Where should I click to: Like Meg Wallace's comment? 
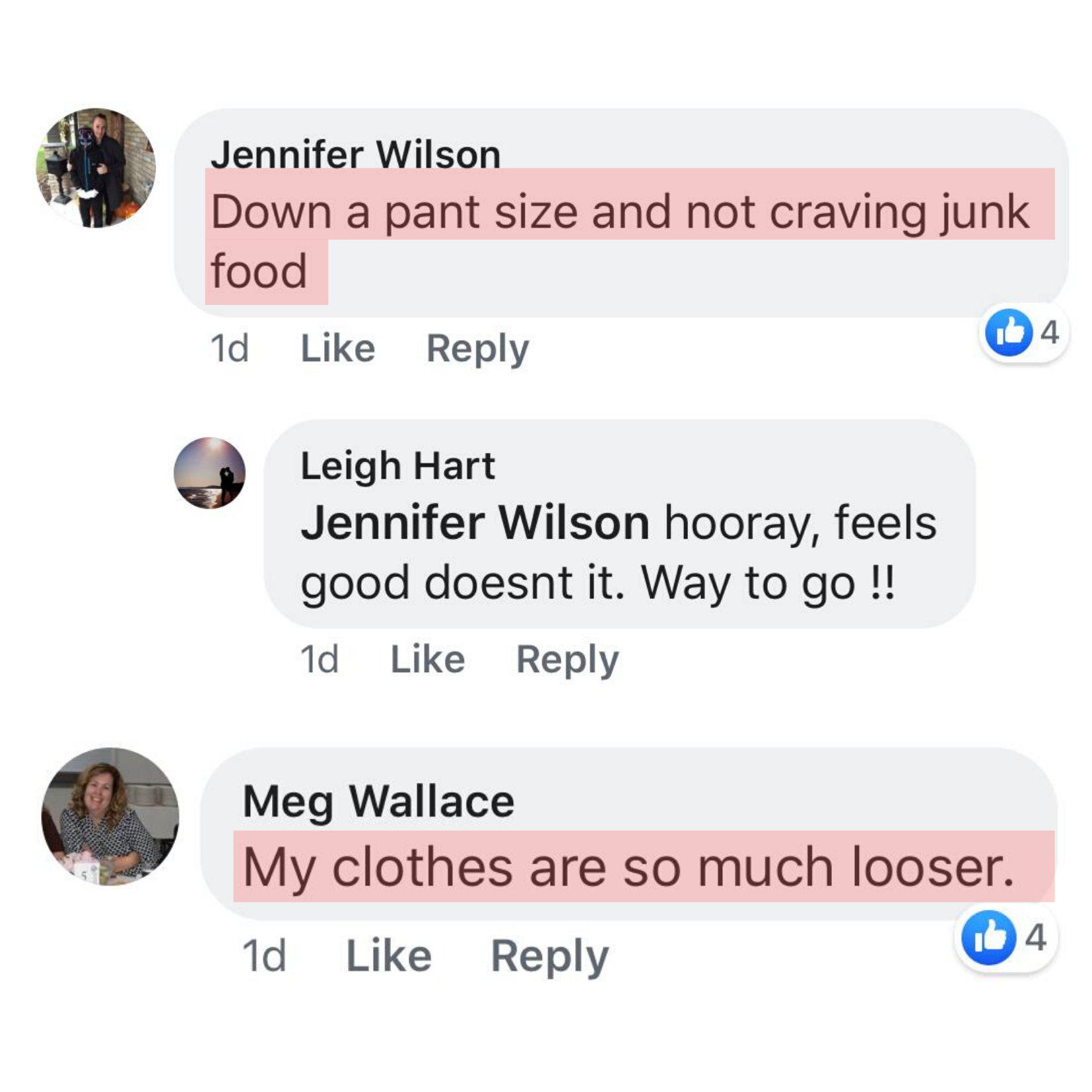(x=389, y=955)
